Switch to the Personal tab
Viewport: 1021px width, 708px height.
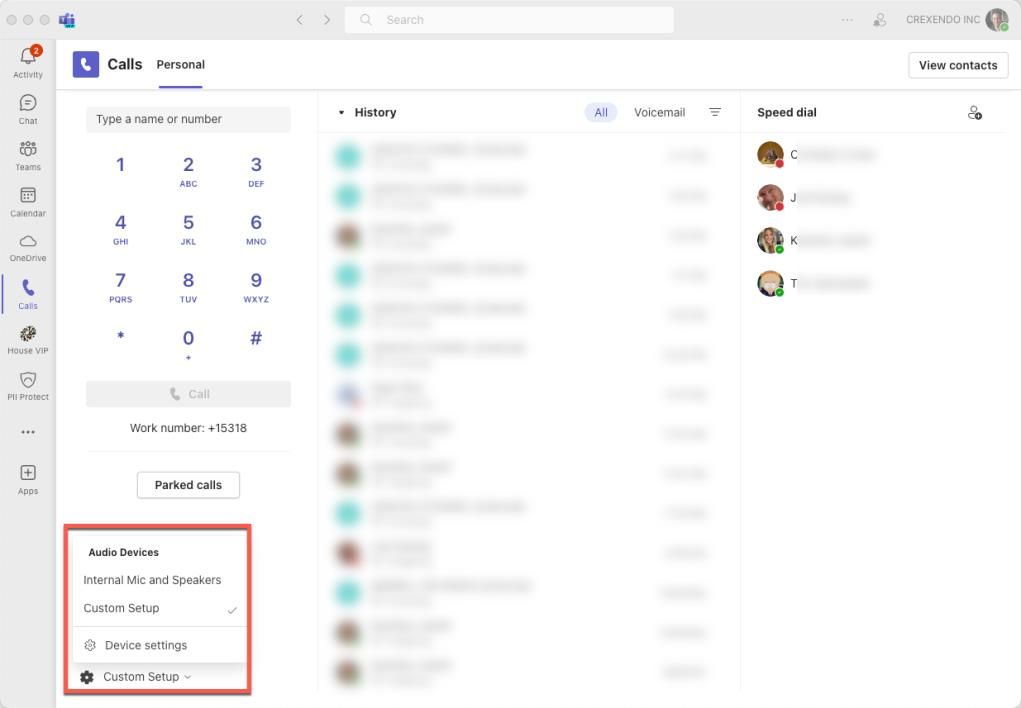[180, 64]
